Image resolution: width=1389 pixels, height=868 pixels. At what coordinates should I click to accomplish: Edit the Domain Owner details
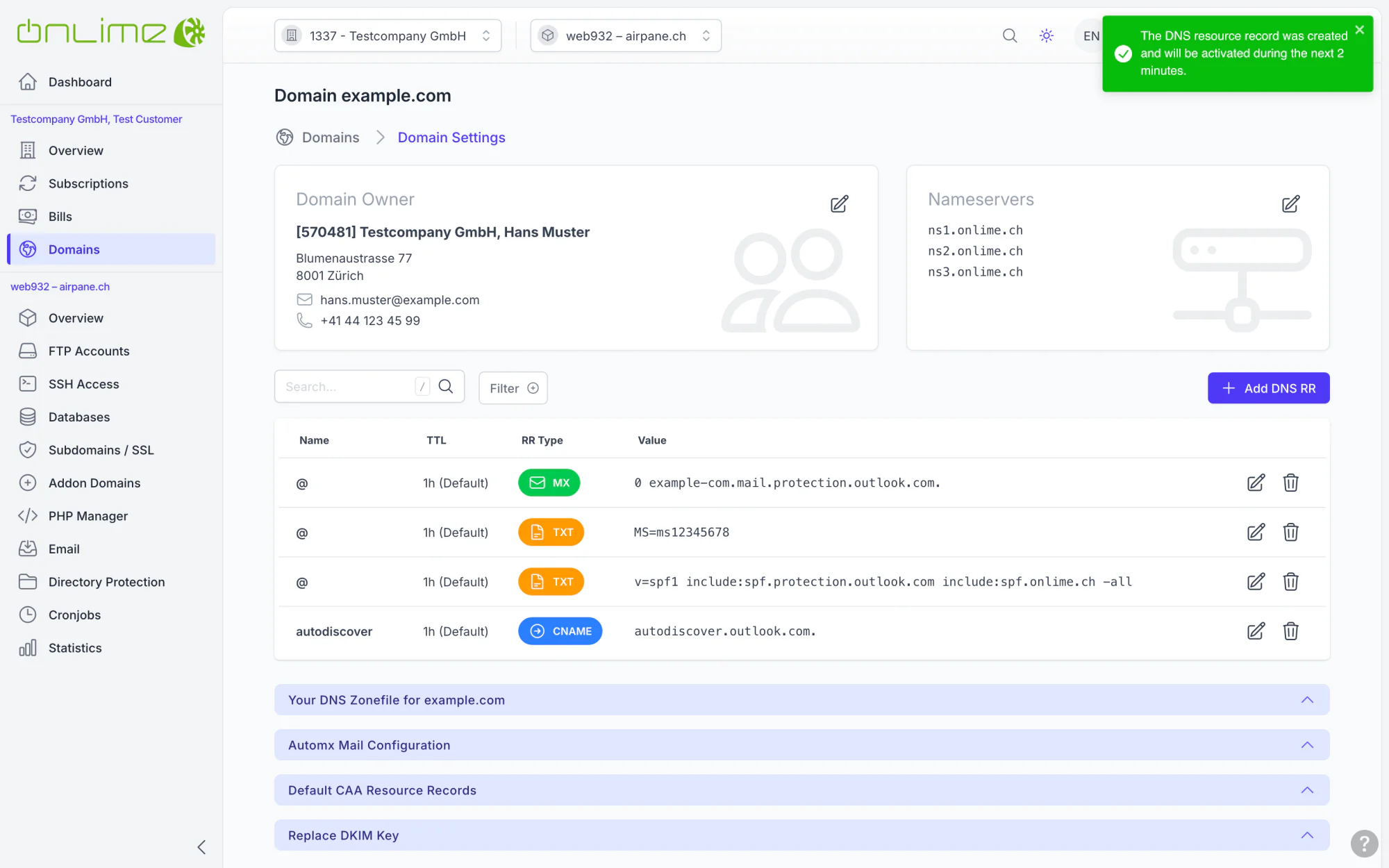(x=839, y=204)
